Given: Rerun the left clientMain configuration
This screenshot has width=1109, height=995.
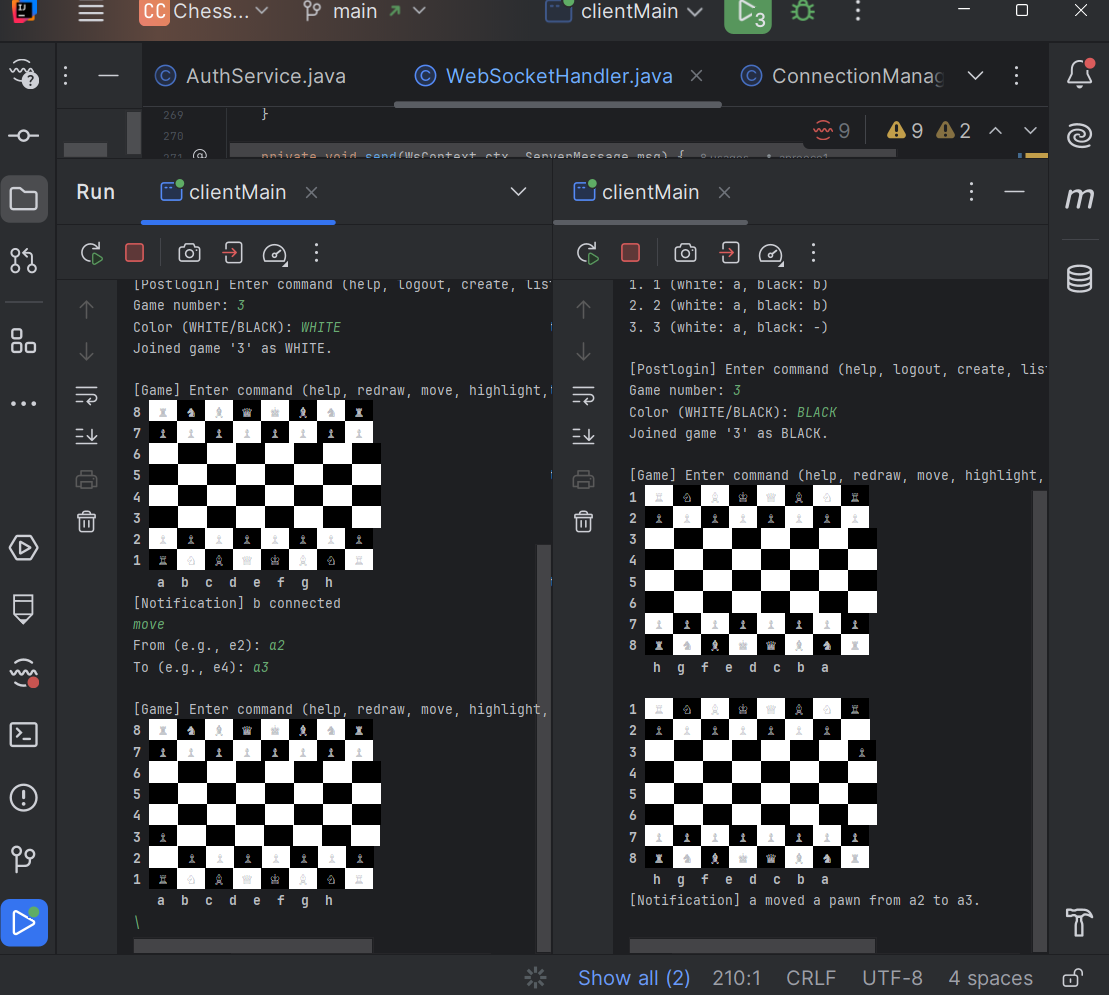Looking at the screenshot, I should pos(92,253).
